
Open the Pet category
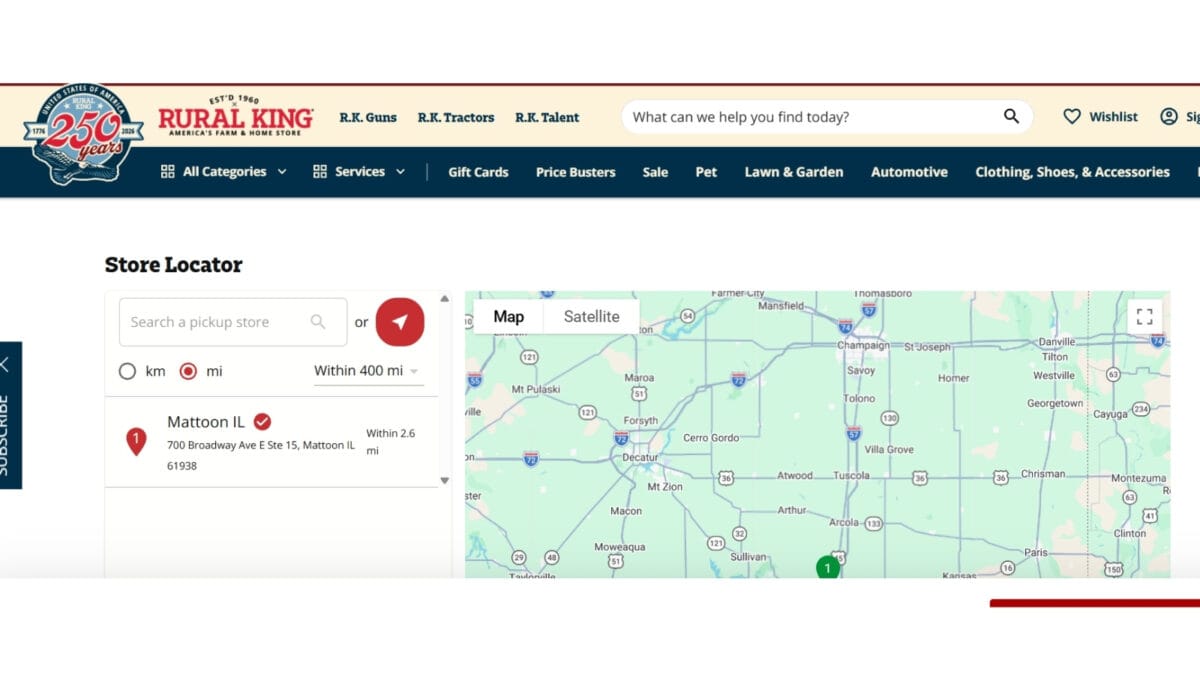706,172
